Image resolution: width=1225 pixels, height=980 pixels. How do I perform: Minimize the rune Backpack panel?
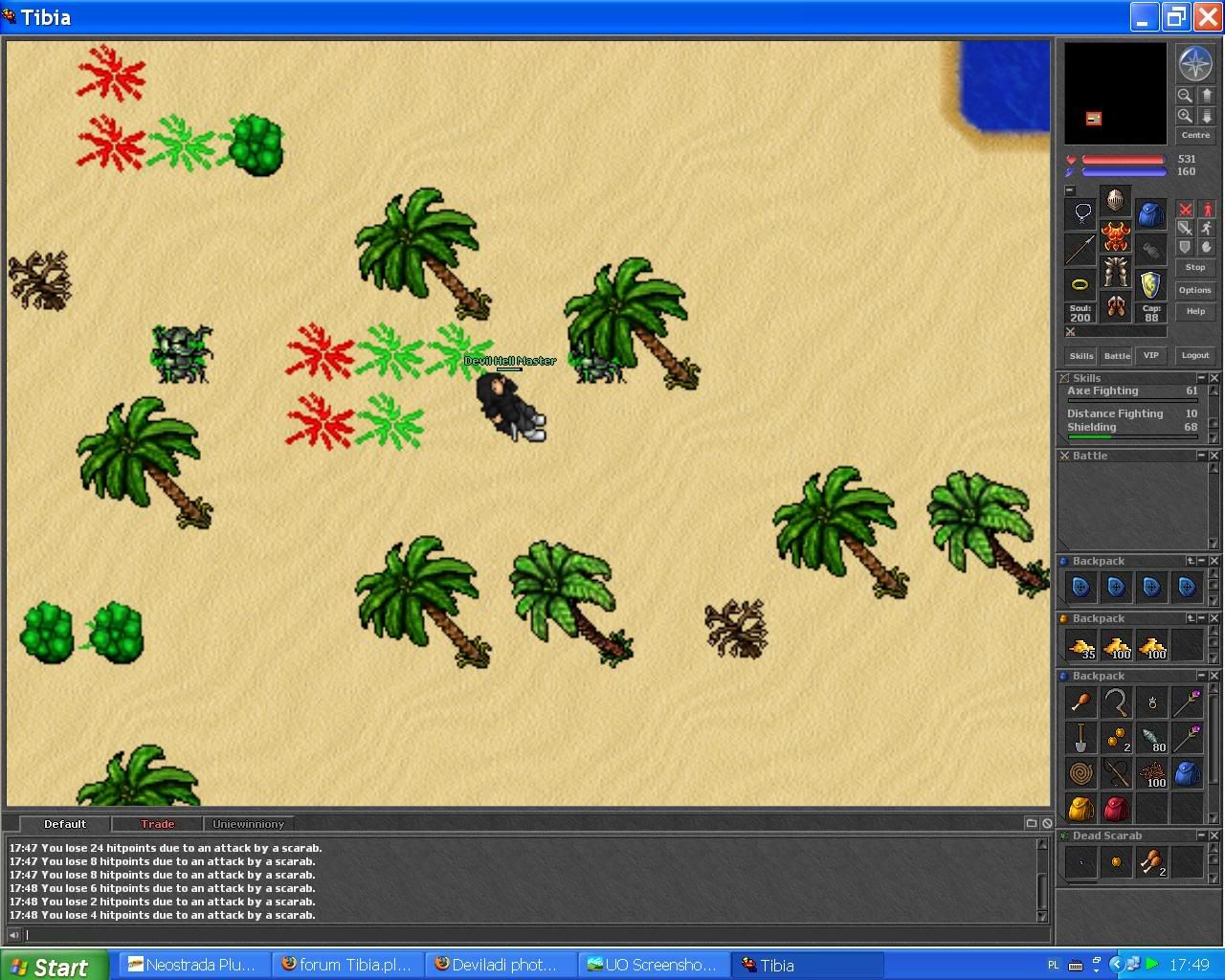(x=1202, y=561)
